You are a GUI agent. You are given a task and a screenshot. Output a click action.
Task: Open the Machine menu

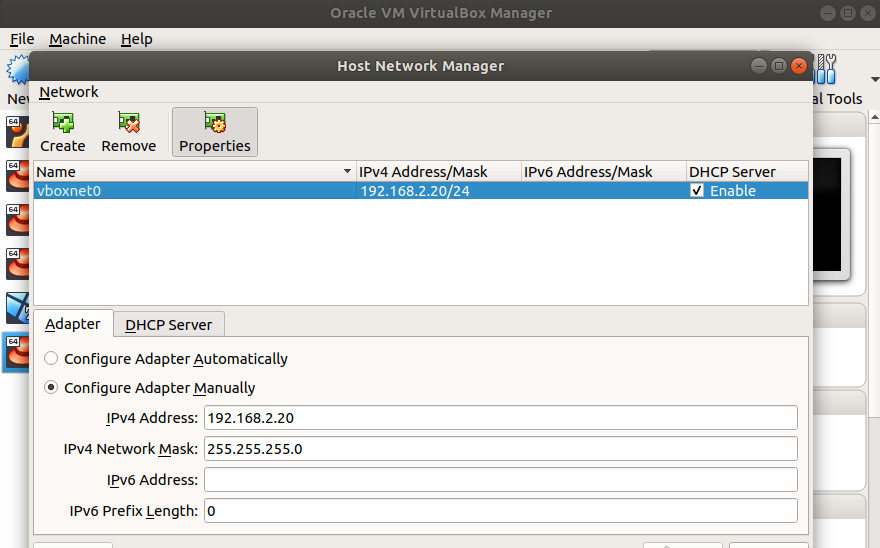click(77, 39)
